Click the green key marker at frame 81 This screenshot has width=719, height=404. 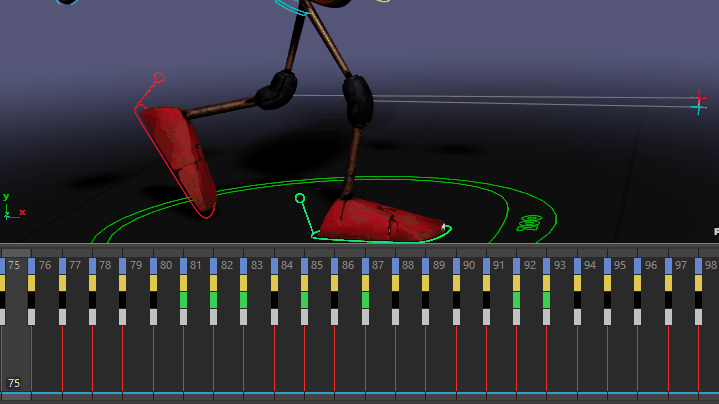[183, 300]
